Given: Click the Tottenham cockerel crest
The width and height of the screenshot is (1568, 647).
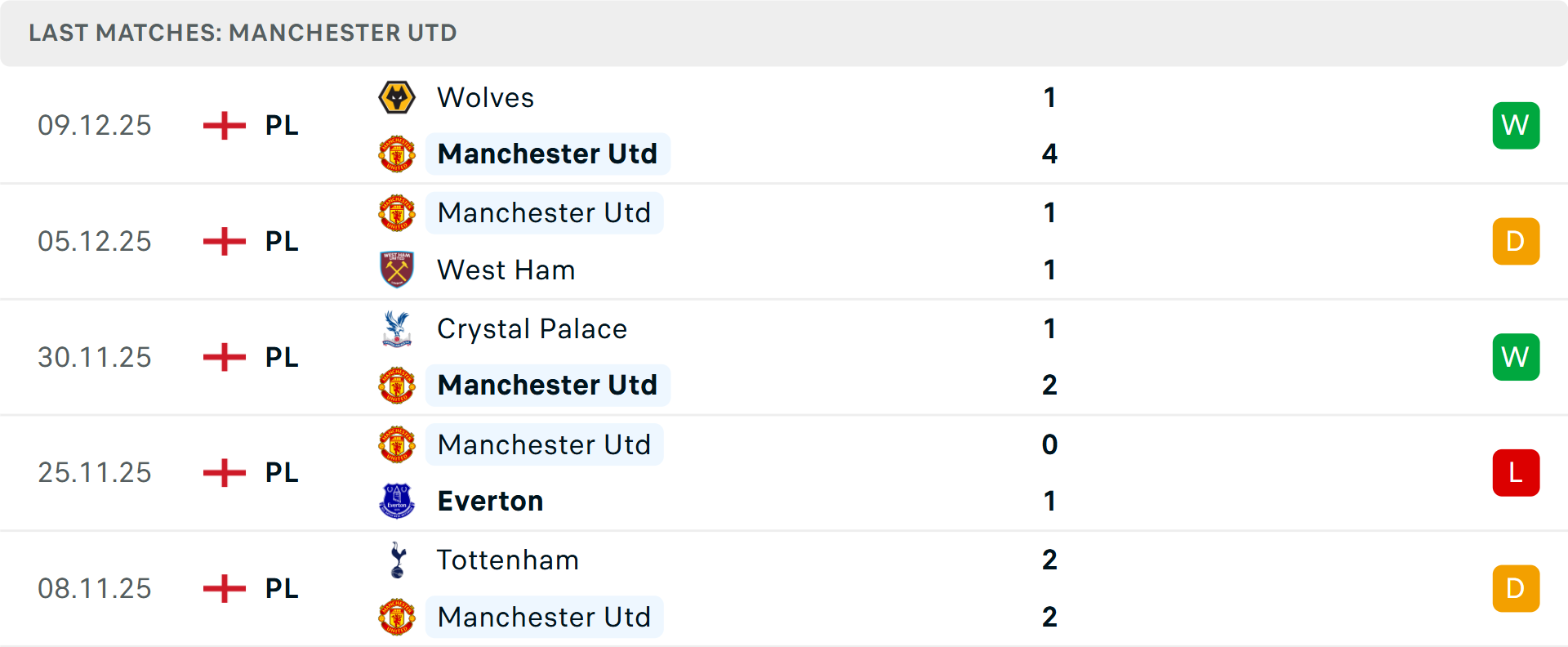Looking at the screenshot, I should click(397, 560).
